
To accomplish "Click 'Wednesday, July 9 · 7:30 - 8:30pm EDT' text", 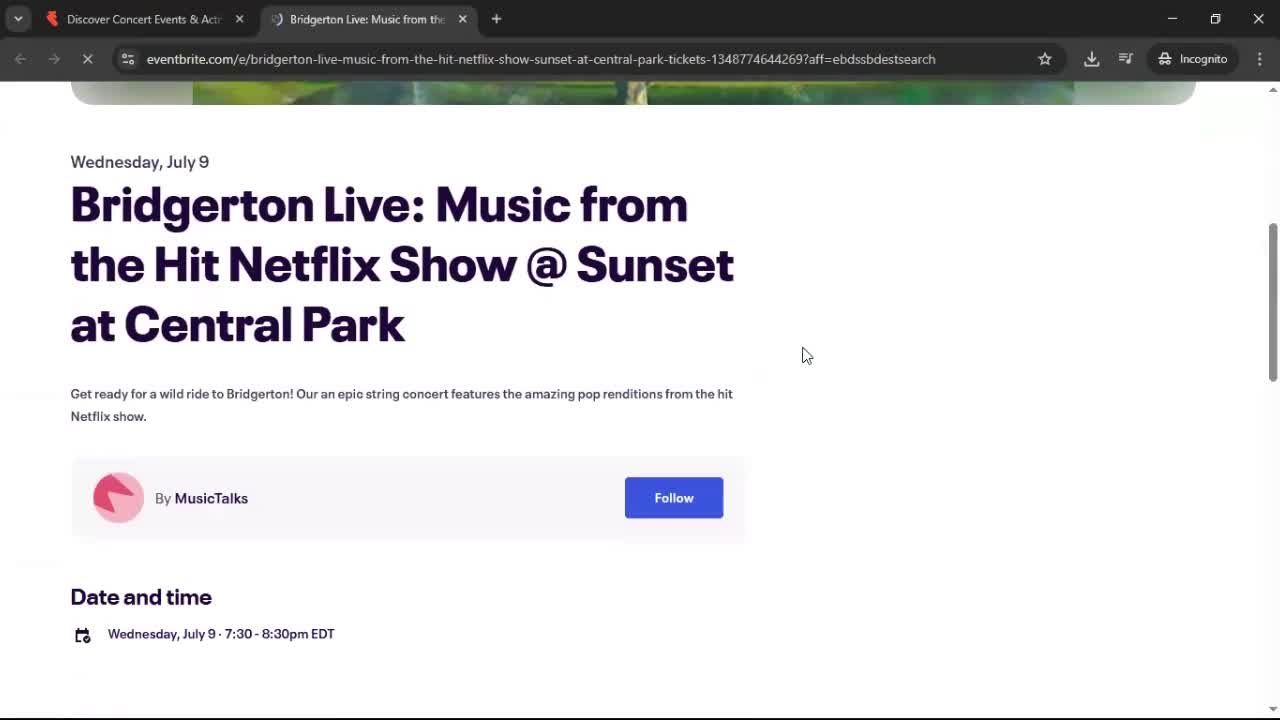I will (x=221, y=634).
